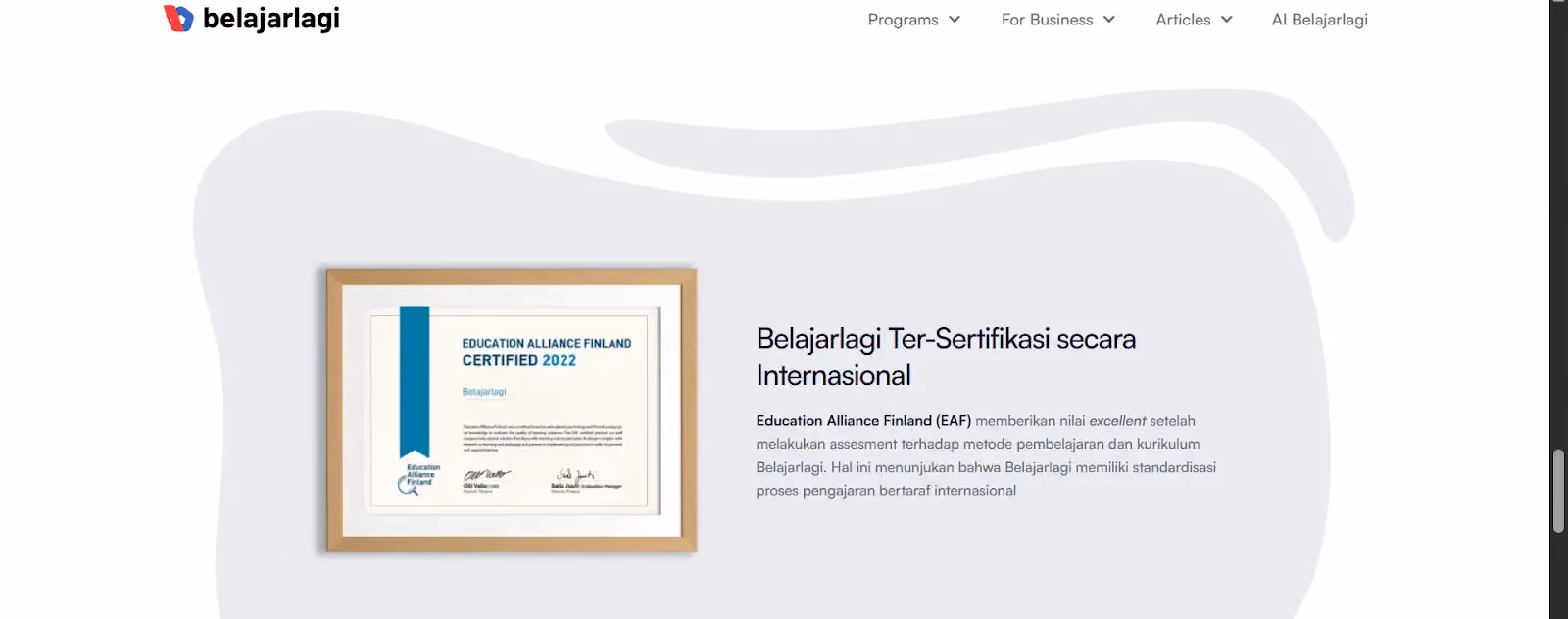Click the belajarlagi logo icon
The image size is (1568, 619).
pyautogui.click(x=178, y=18)
